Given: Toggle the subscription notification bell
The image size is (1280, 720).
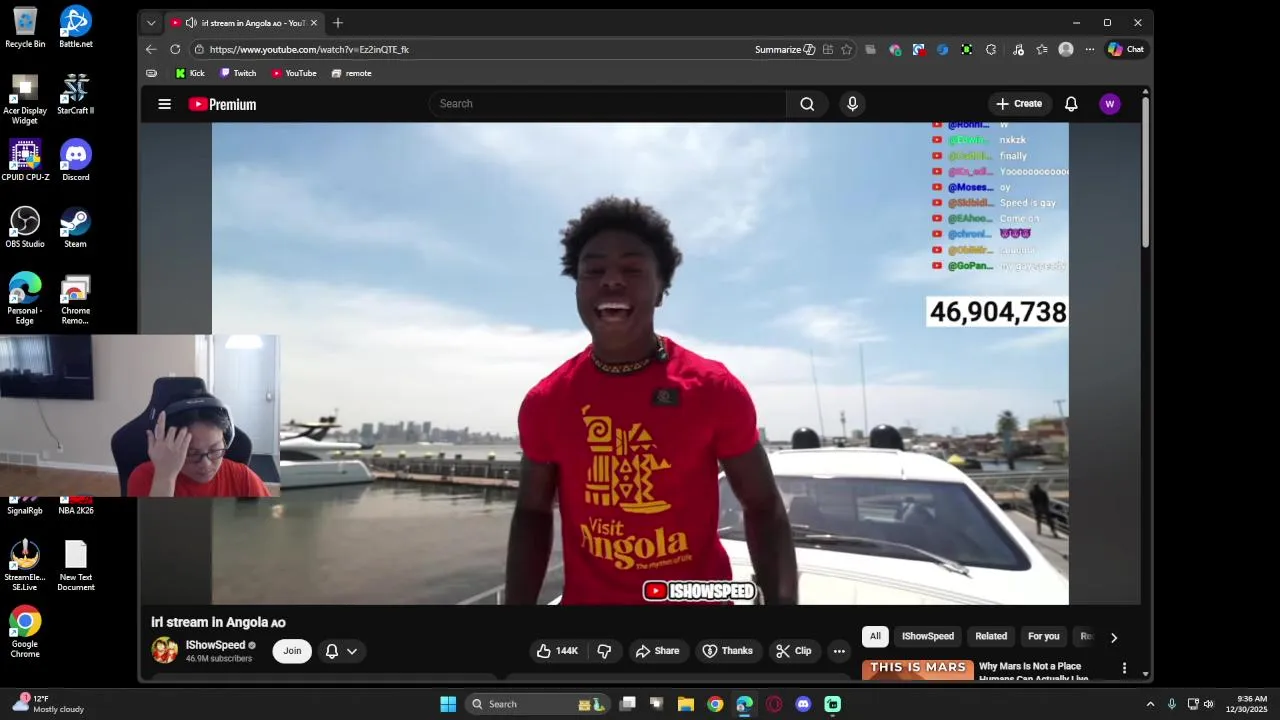Looking at the screenshot, I should 332,651.
